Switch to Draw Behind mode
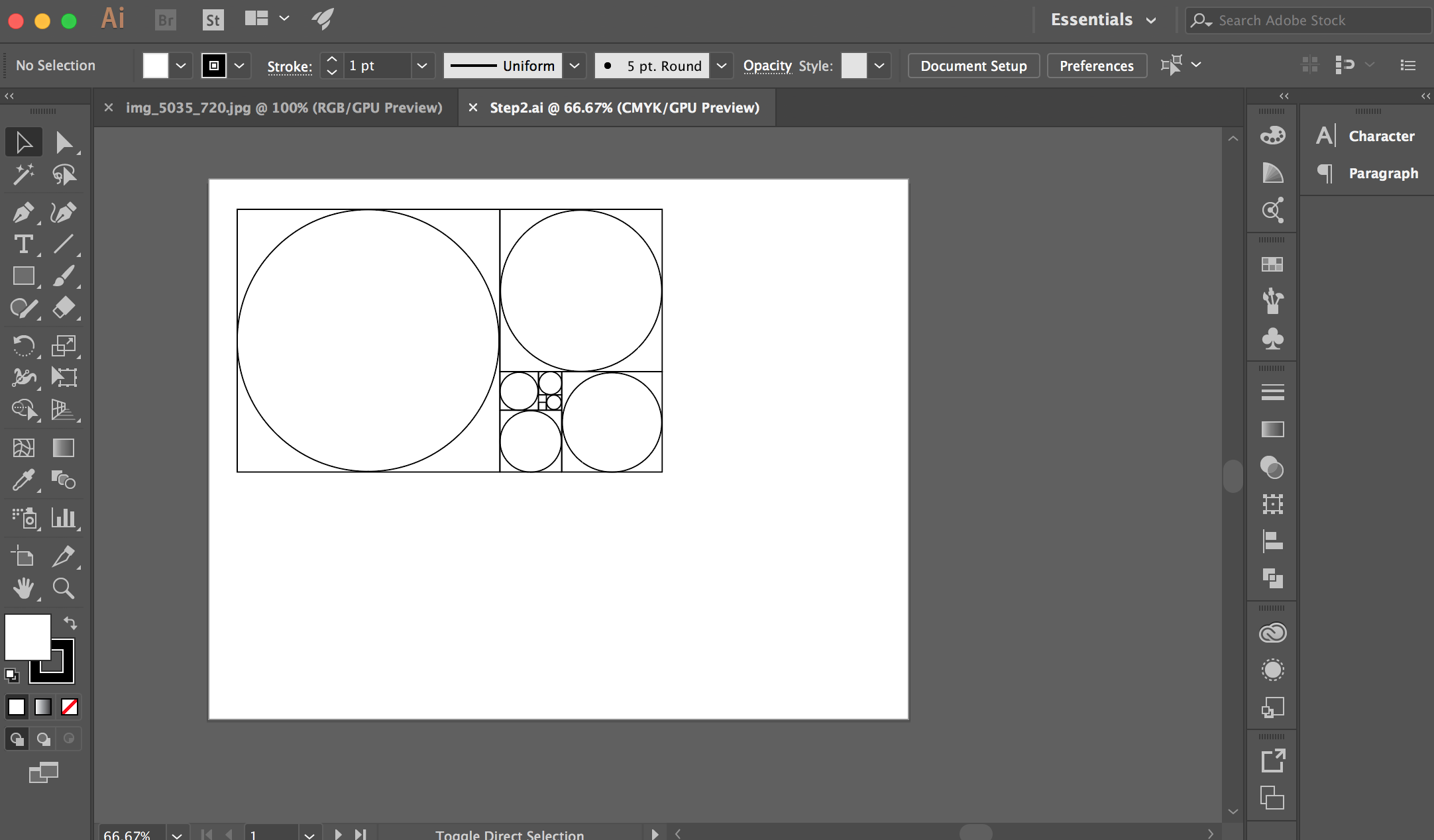 [44, 739]
